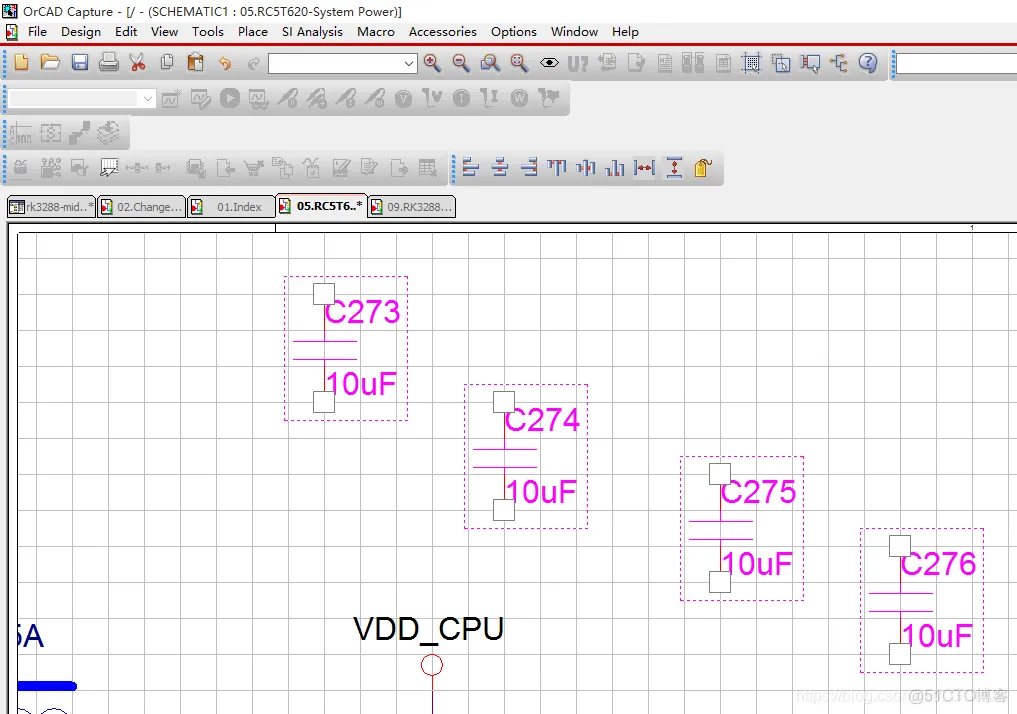Zoom to fit all objects
The image size is (1017, 714).
pyautogui.click(x=519, y=62)
